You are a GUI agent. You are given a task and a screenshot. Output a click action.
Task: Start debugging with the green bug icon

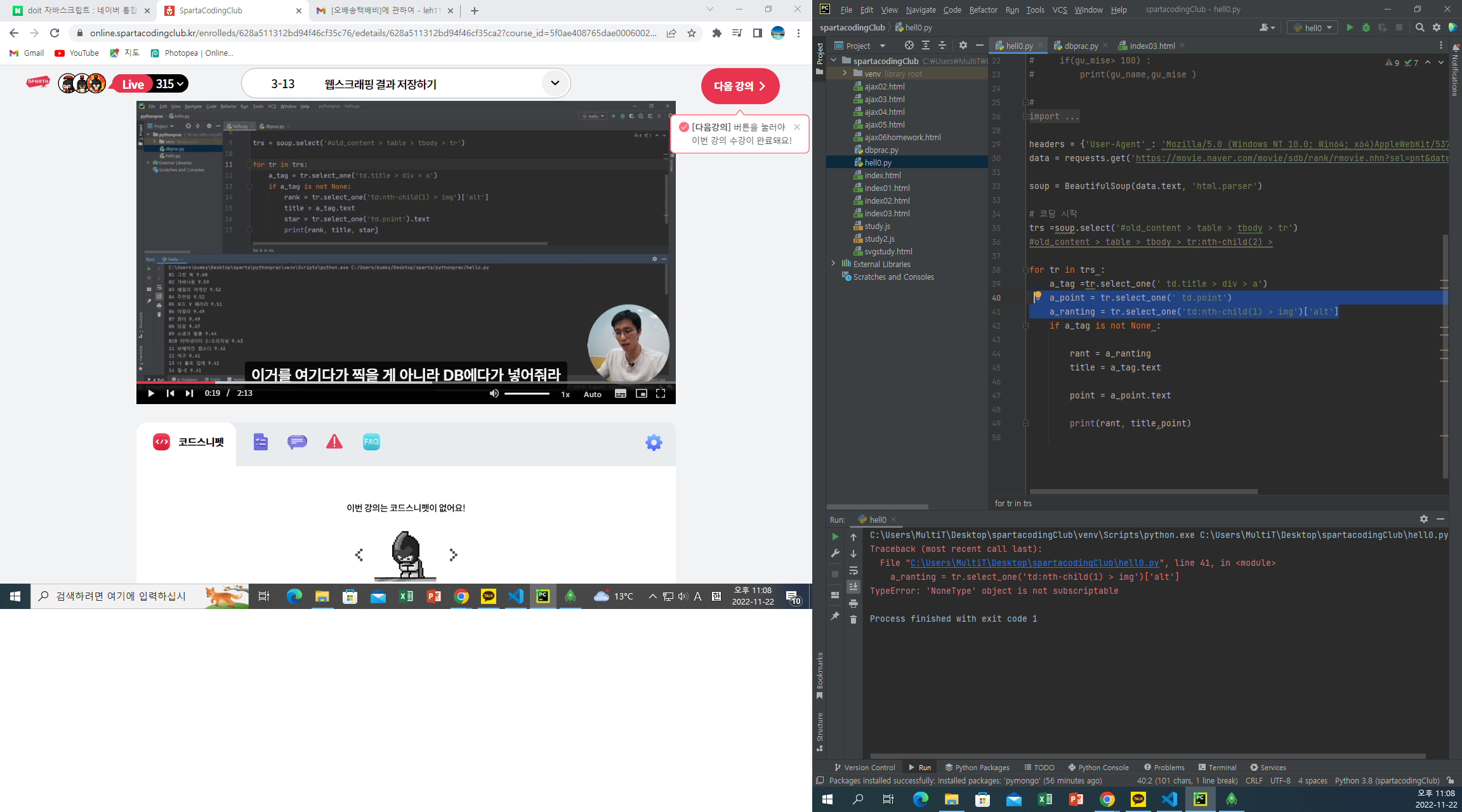click(1366, 28)
